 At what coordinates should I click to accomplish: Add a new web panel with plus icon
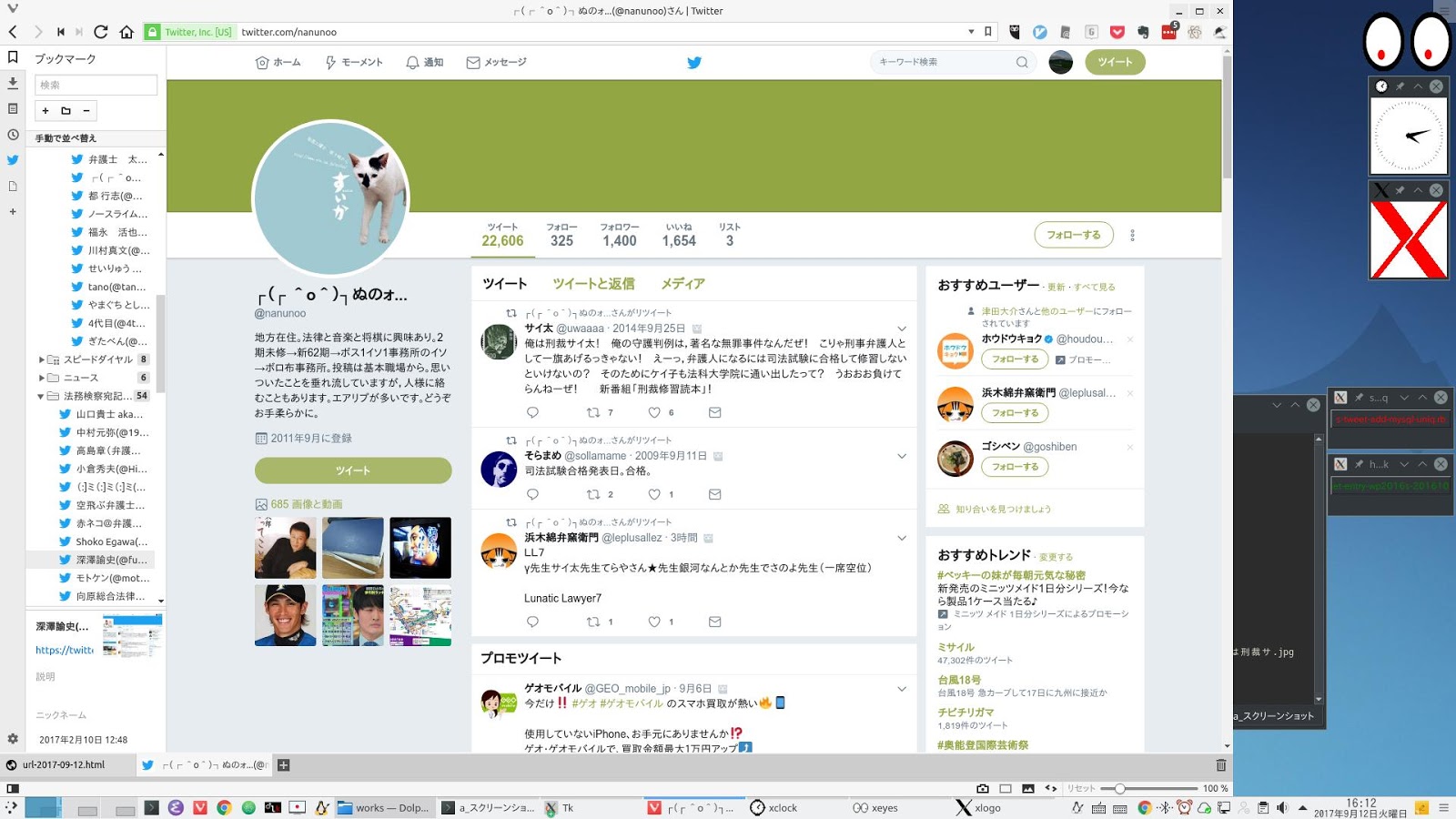13,212
